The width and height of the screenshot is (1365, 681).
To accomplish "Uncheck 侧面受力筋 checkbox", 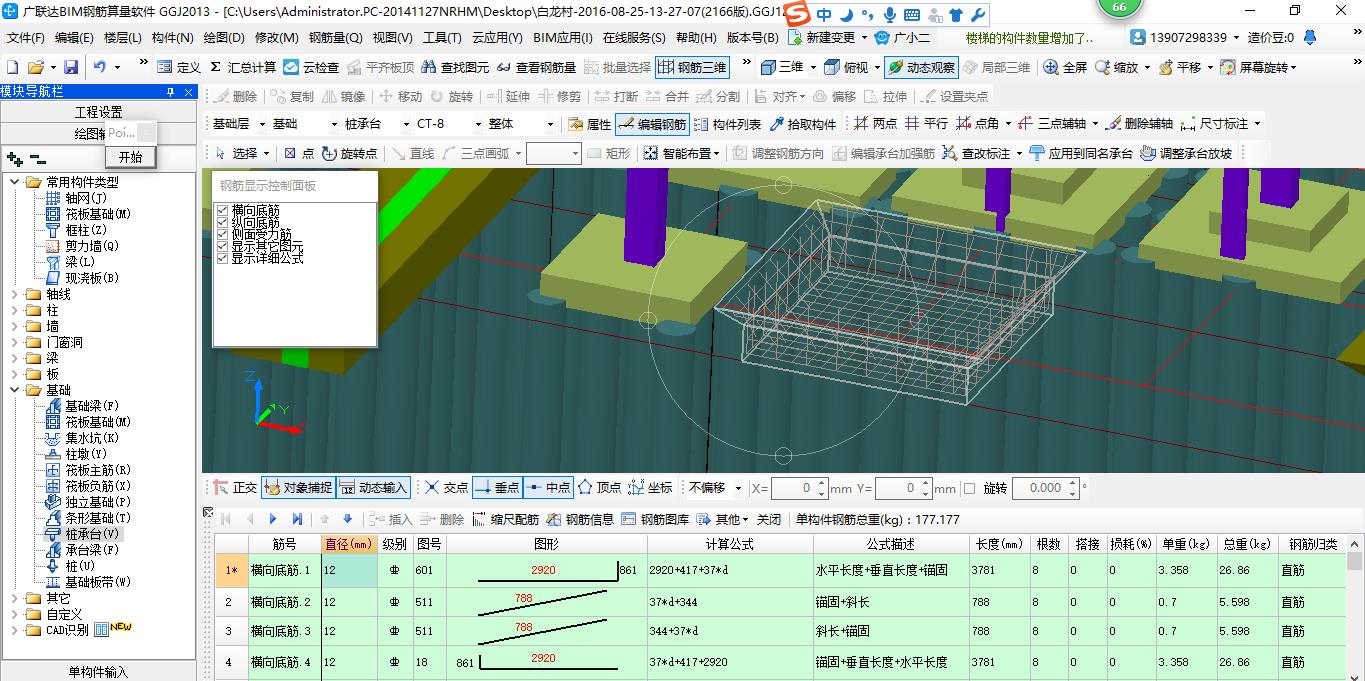I will click(x=223, y=234).
